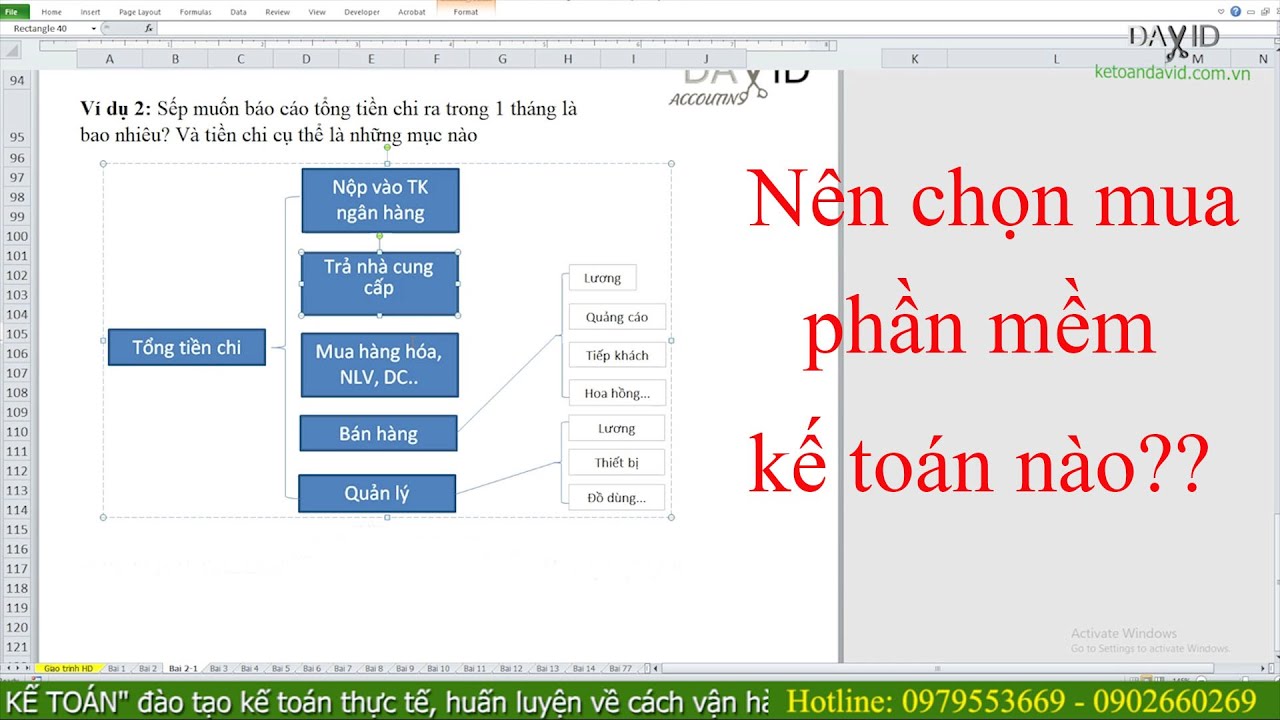1280x720 pixels.
Task: Open the Data ribbon tab
Action: click(x=238, y=12)
